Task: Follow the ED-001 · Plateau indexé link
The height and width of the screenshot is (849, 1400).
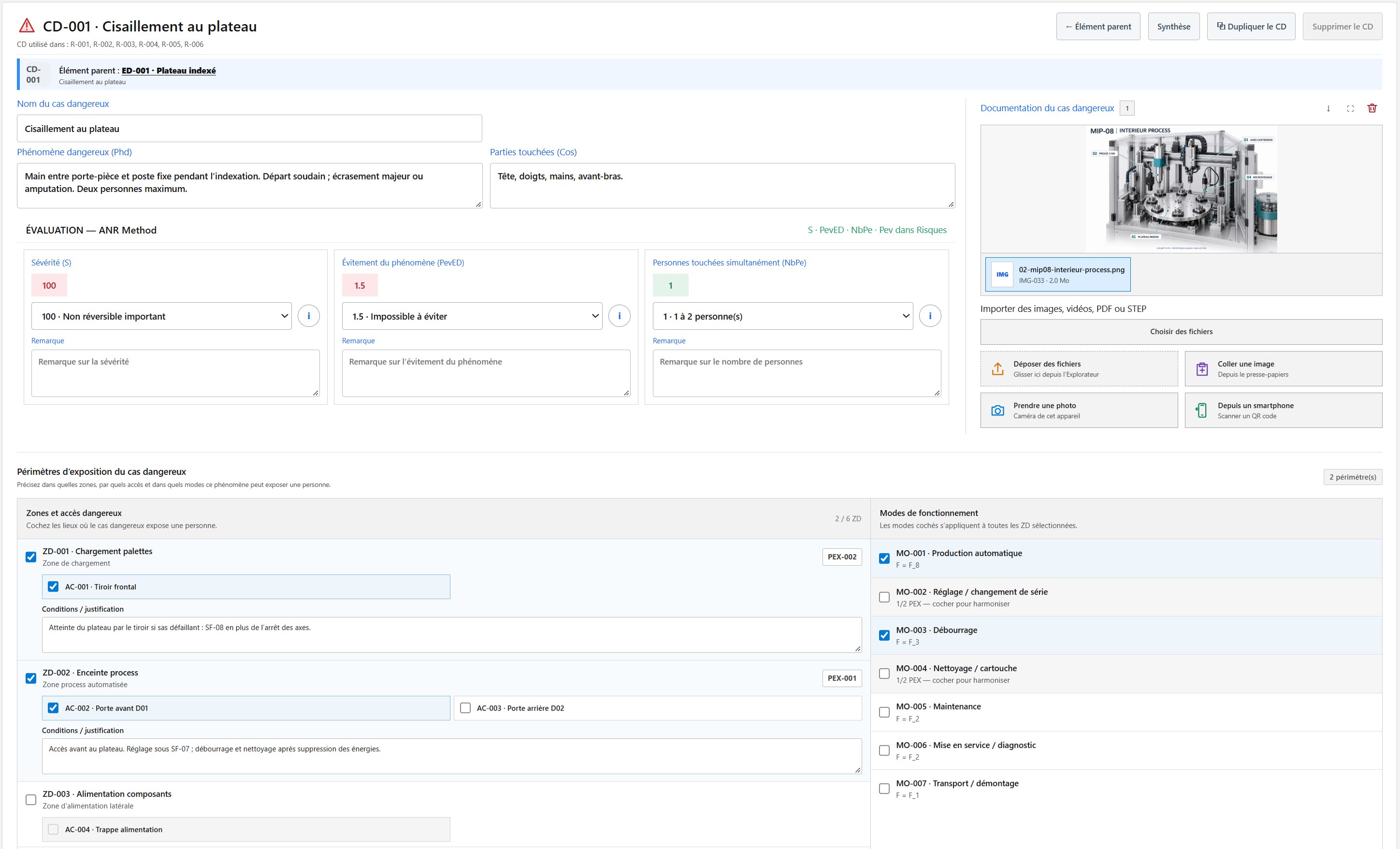Action: pos(169,71)
